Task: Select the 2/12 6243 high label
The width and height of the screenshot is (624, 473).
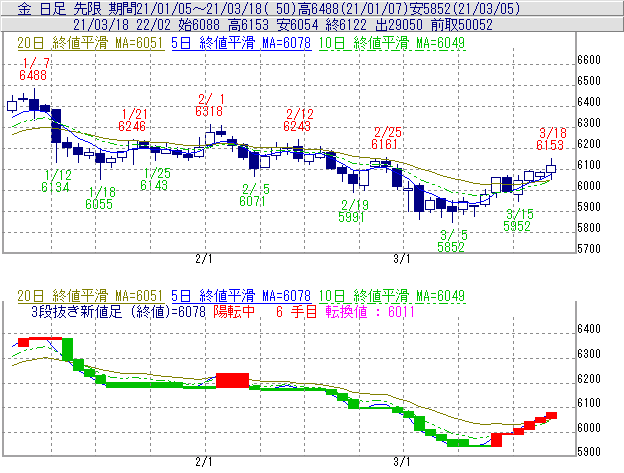Action: (298, 120)
